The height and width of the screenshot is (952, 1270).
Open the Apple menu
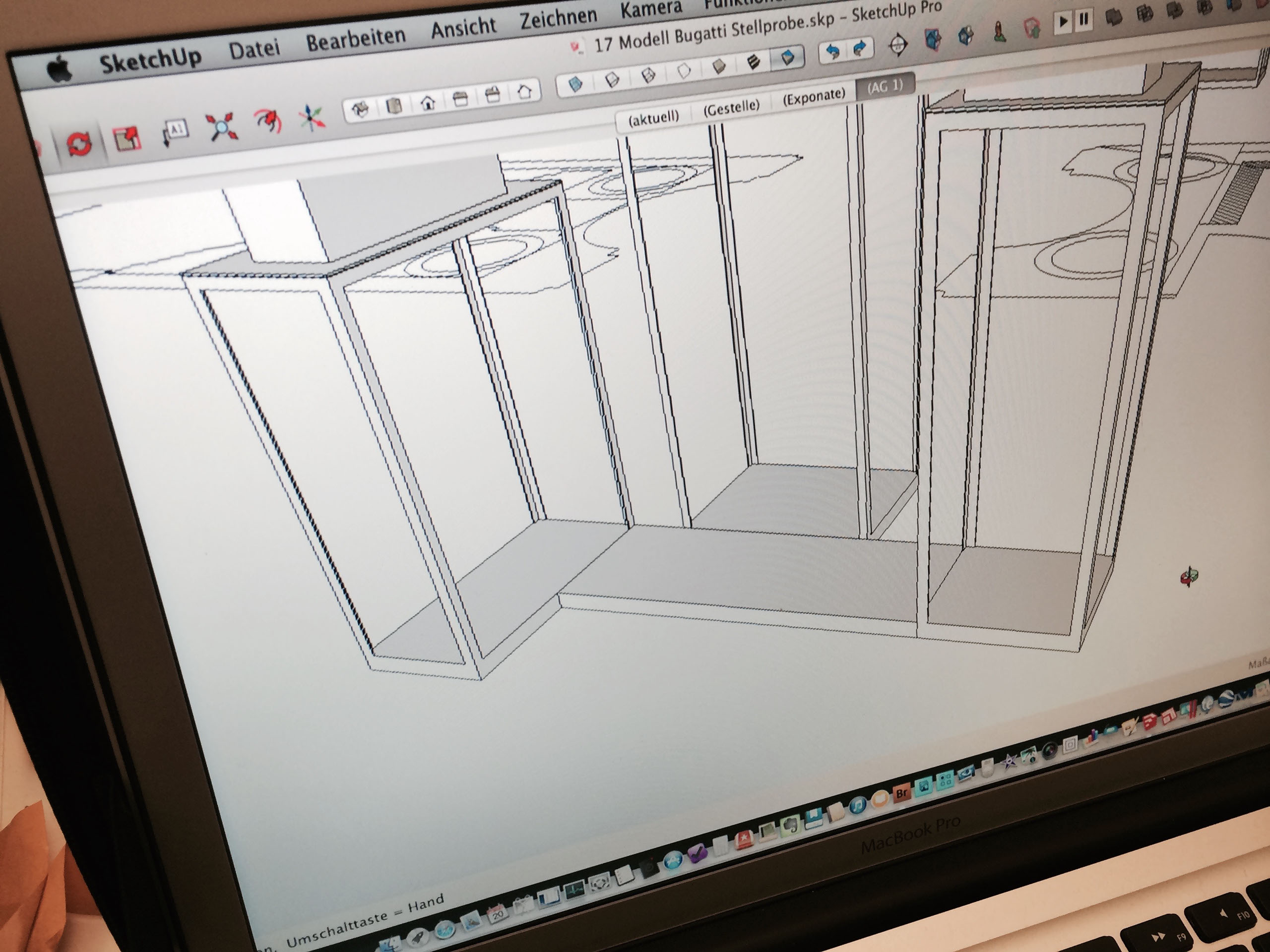point(59,70)
